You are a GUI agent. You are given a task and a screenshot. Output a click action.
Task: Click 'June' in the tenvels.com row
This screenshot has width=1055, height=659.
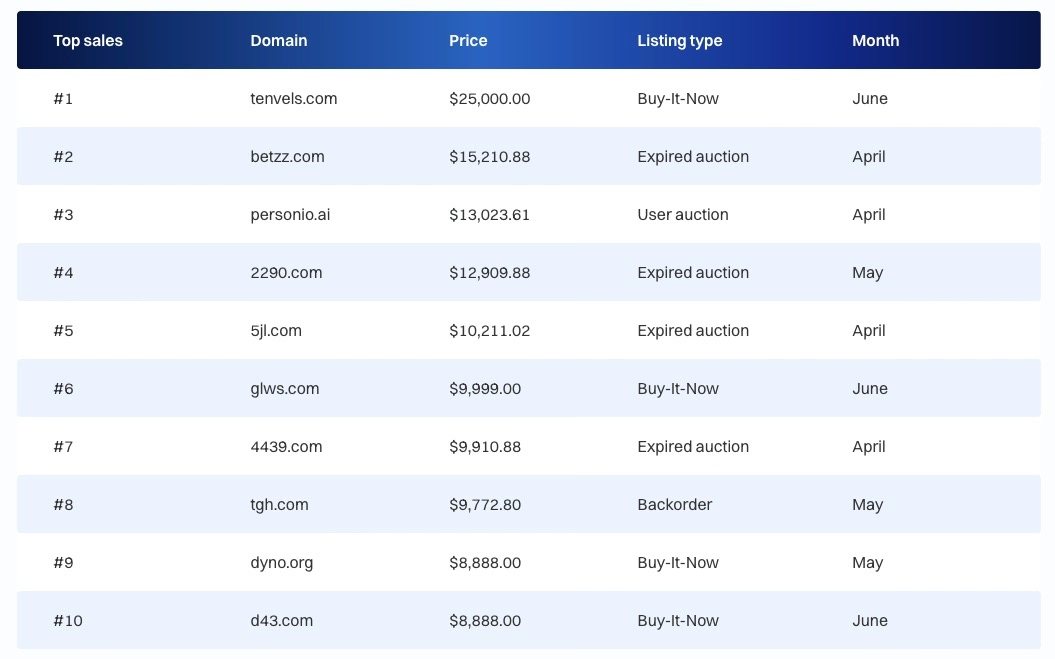click(x=869, y=99)
